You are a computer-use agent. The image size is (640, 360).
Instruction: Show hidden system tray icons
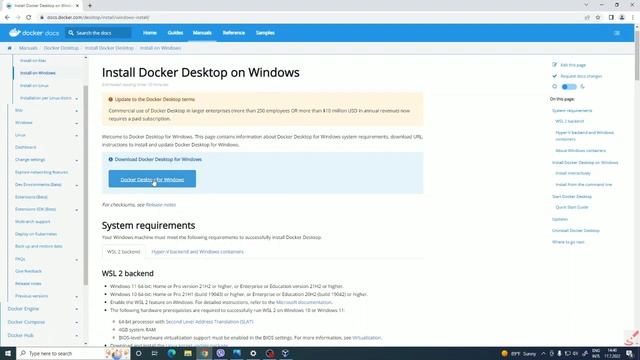[543, 353]
